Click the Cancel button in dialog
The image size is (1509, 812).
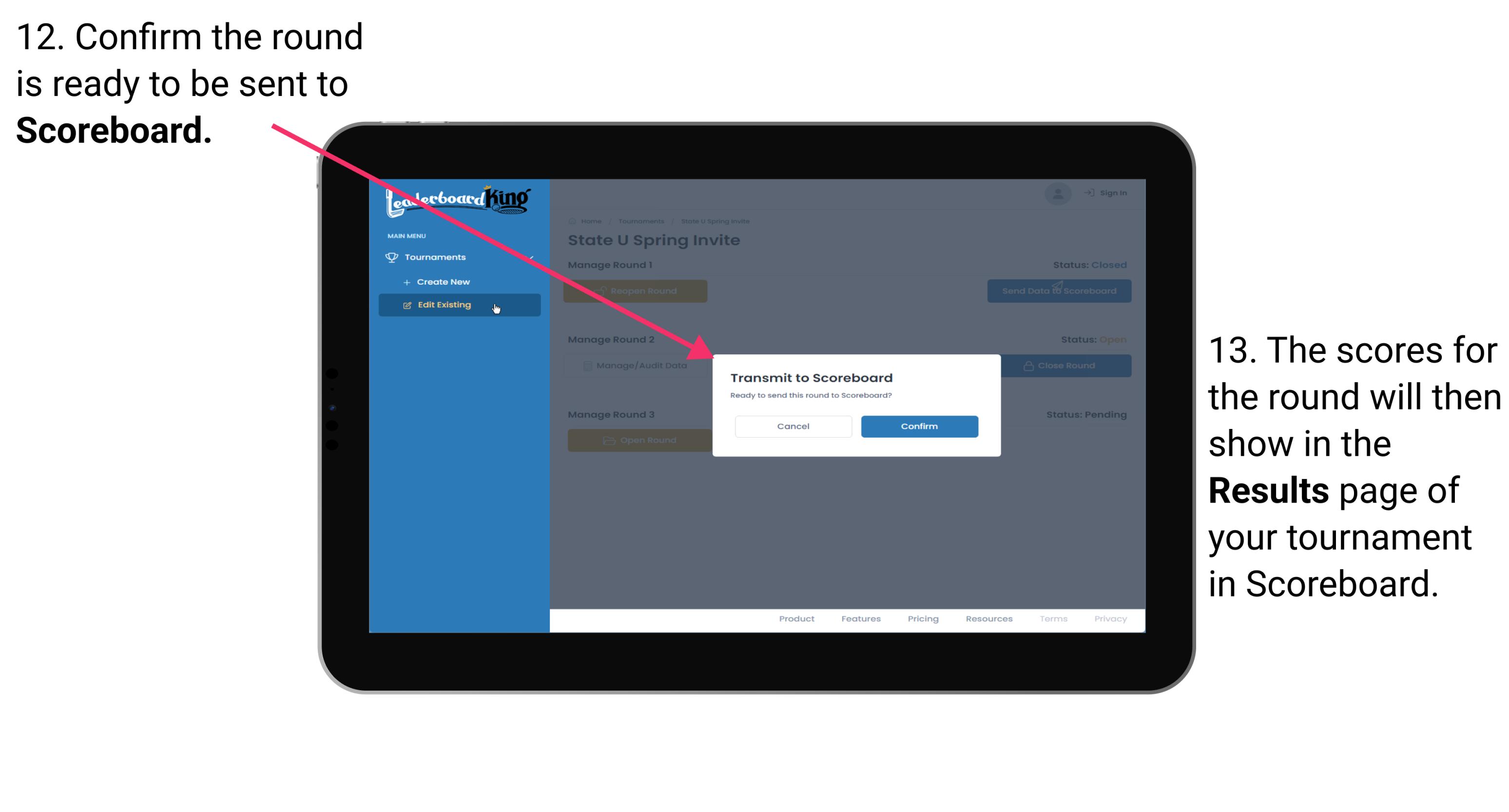pos(792,426)
